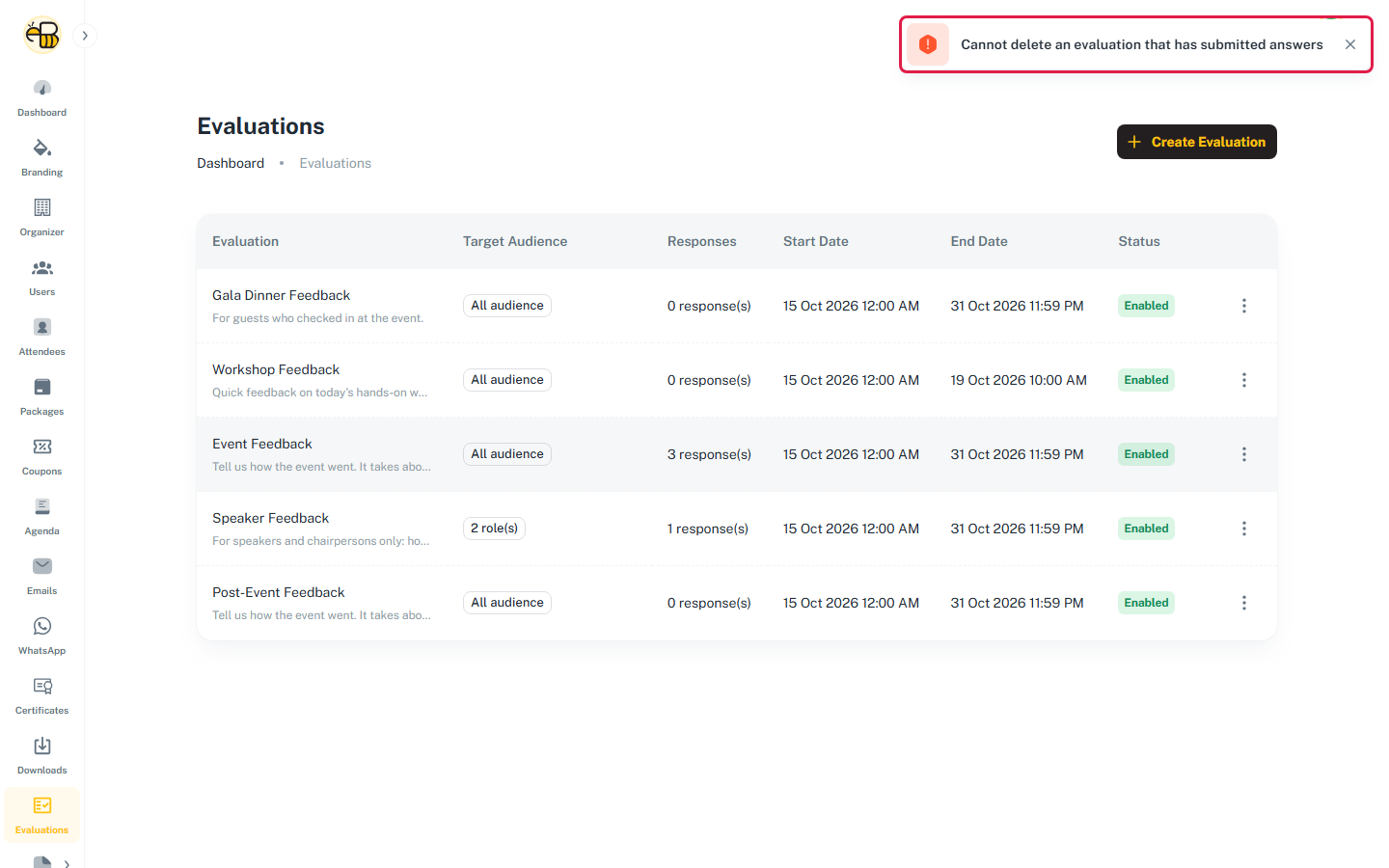Click the Responses column header
Viewport: 1389px width, 868px height.
click(x=701, y=241)
